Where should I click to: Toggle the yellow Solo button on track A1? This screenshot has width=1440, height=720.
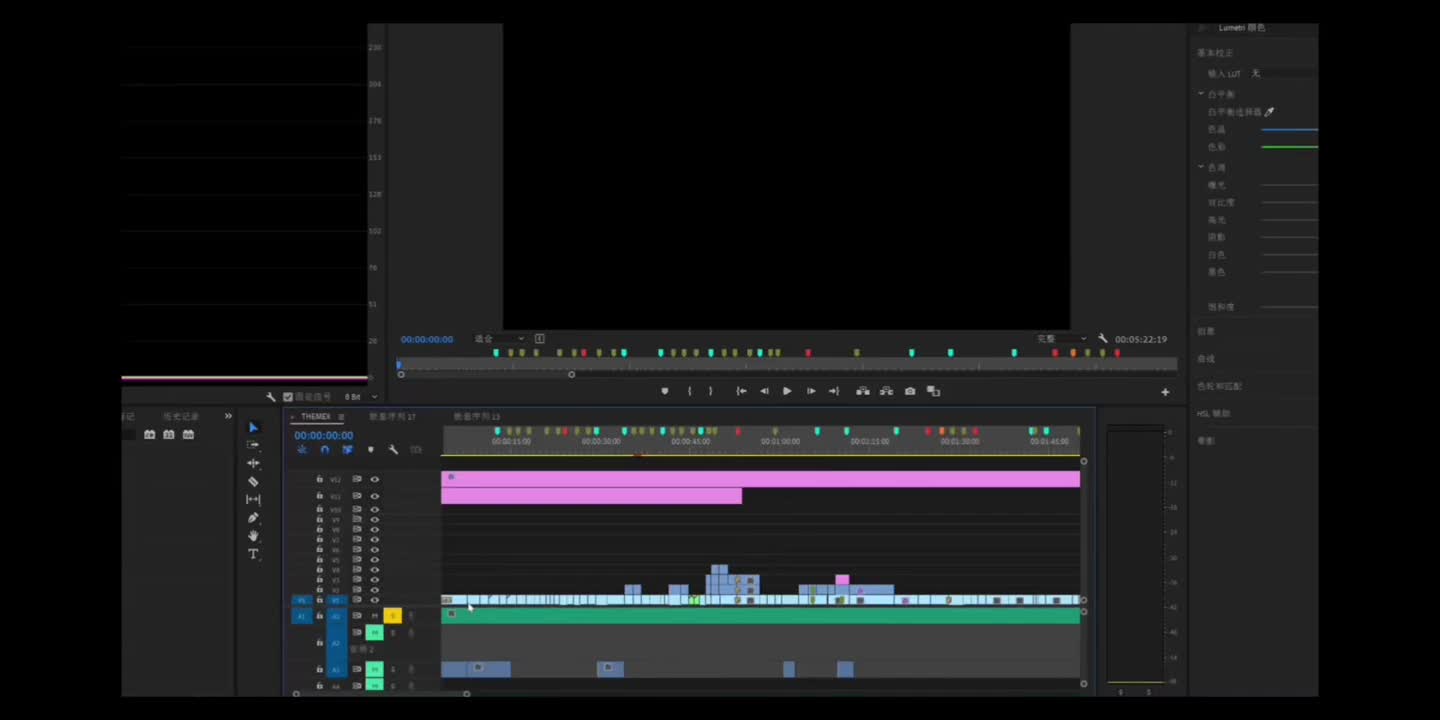392,616
